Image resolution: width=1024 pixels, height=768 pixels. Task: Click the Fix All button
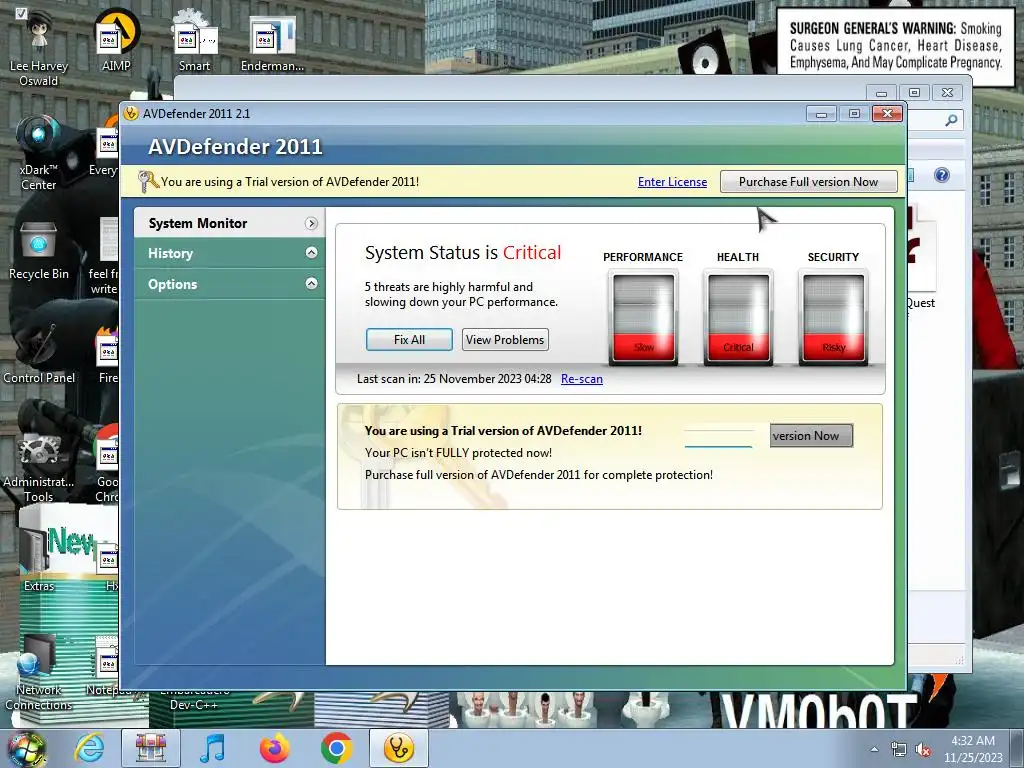409,340
